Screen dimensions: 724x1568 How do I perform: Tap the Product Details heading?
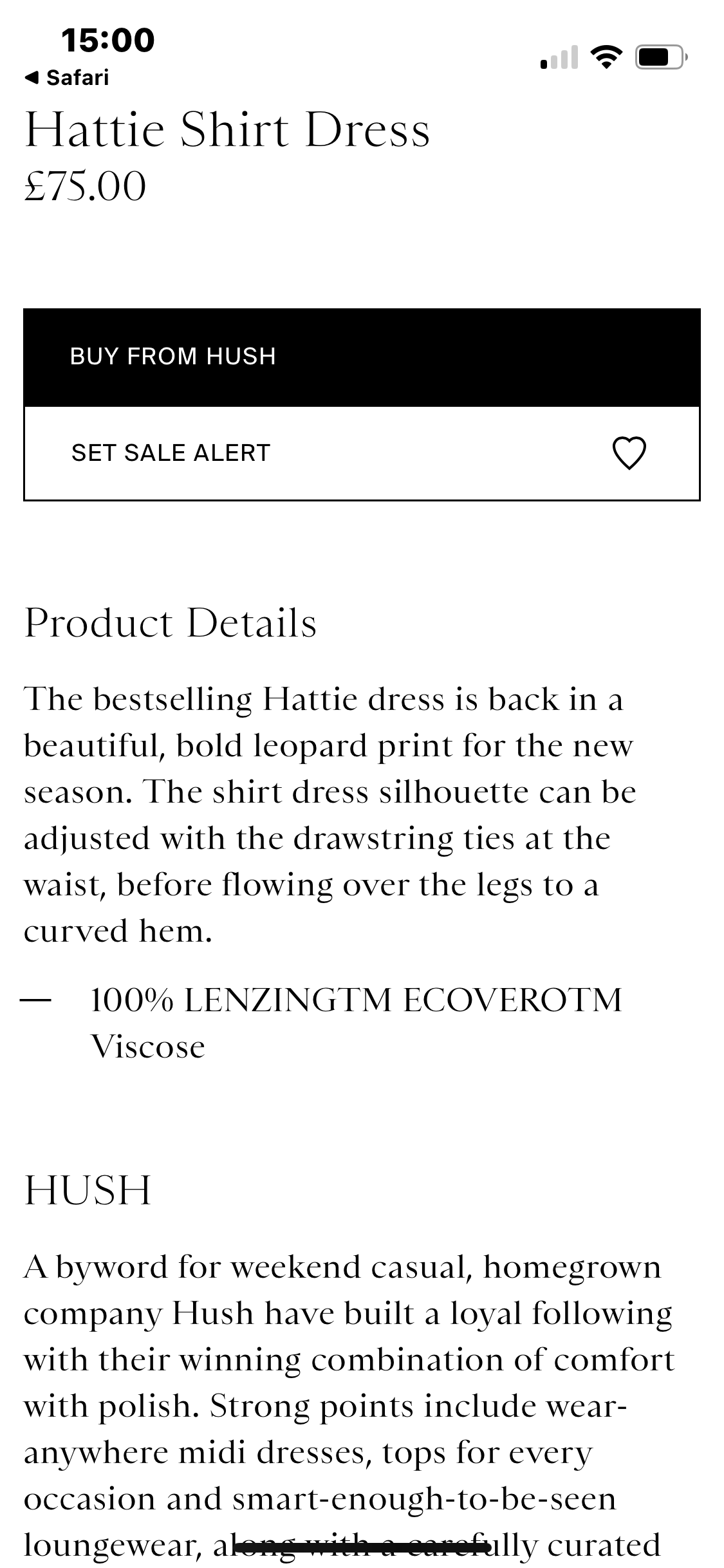pyautogui.click(x=171, y=623)
